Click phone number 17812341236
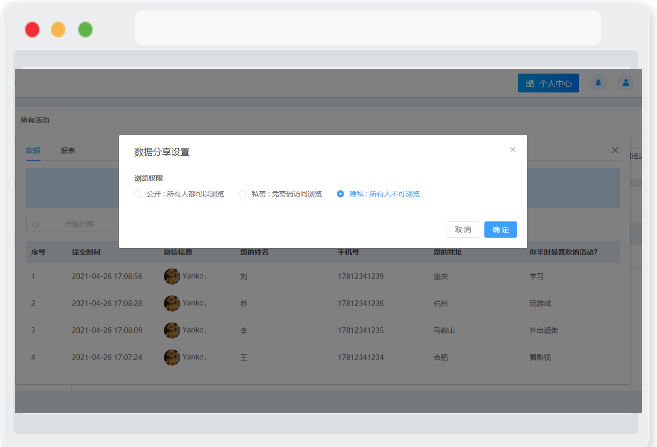This screenshot has height=447, width=657. (x=361, y=303)
